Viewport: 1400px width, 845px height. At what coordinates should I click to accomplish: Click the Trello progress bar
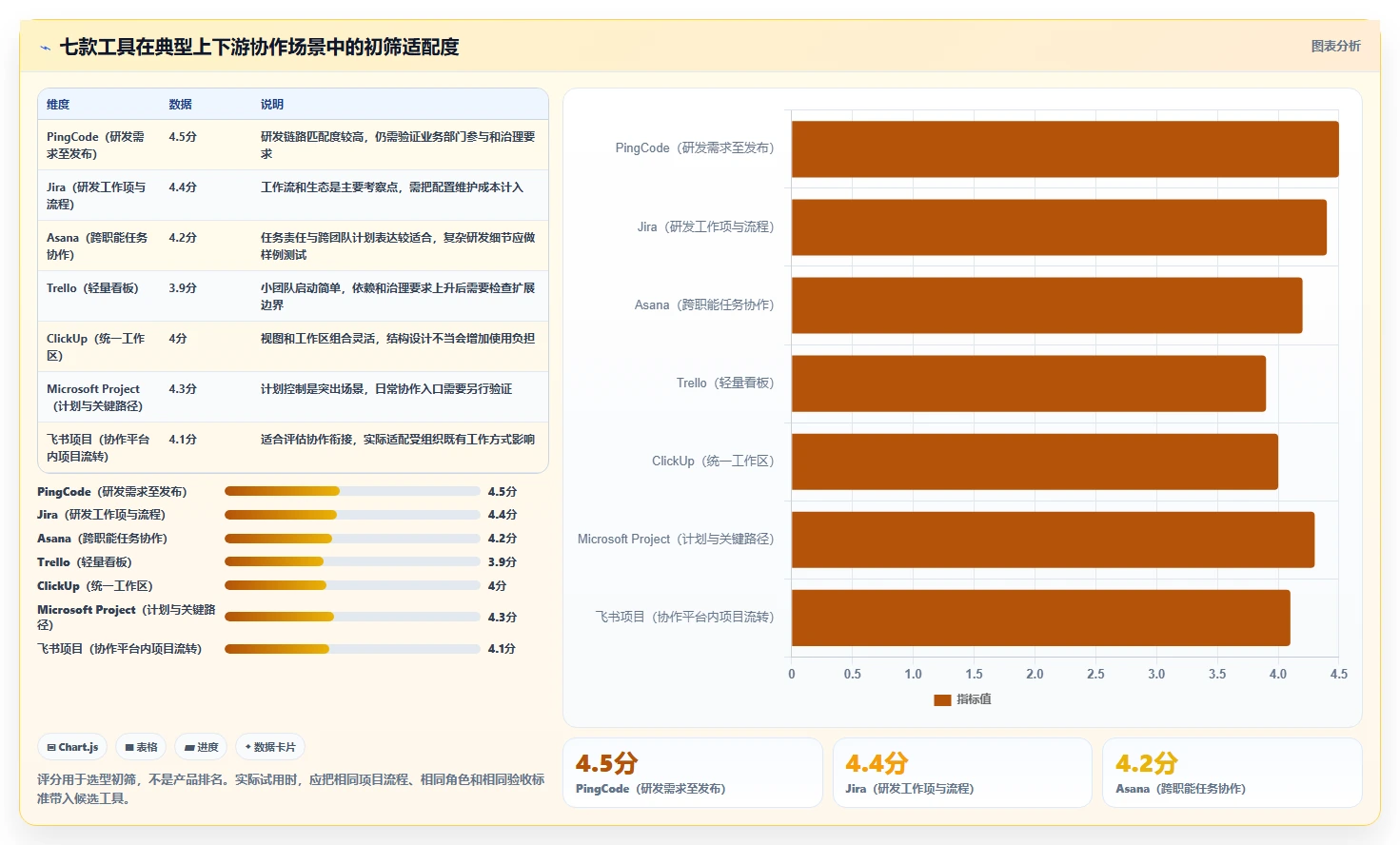coord(352,561)
